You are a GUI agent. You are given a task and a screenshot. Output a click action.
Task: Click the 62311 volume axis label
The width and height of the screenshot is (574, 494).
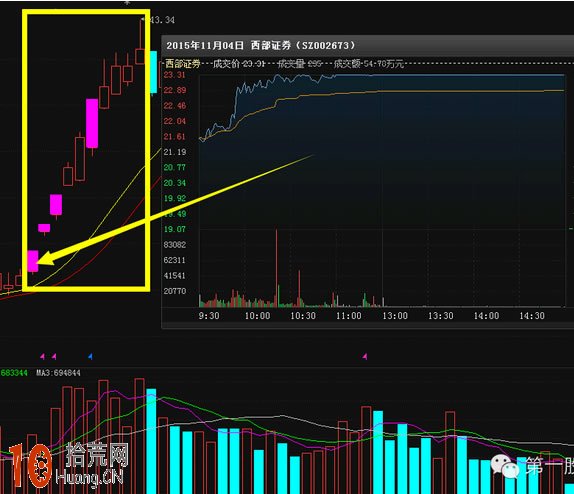175,260
